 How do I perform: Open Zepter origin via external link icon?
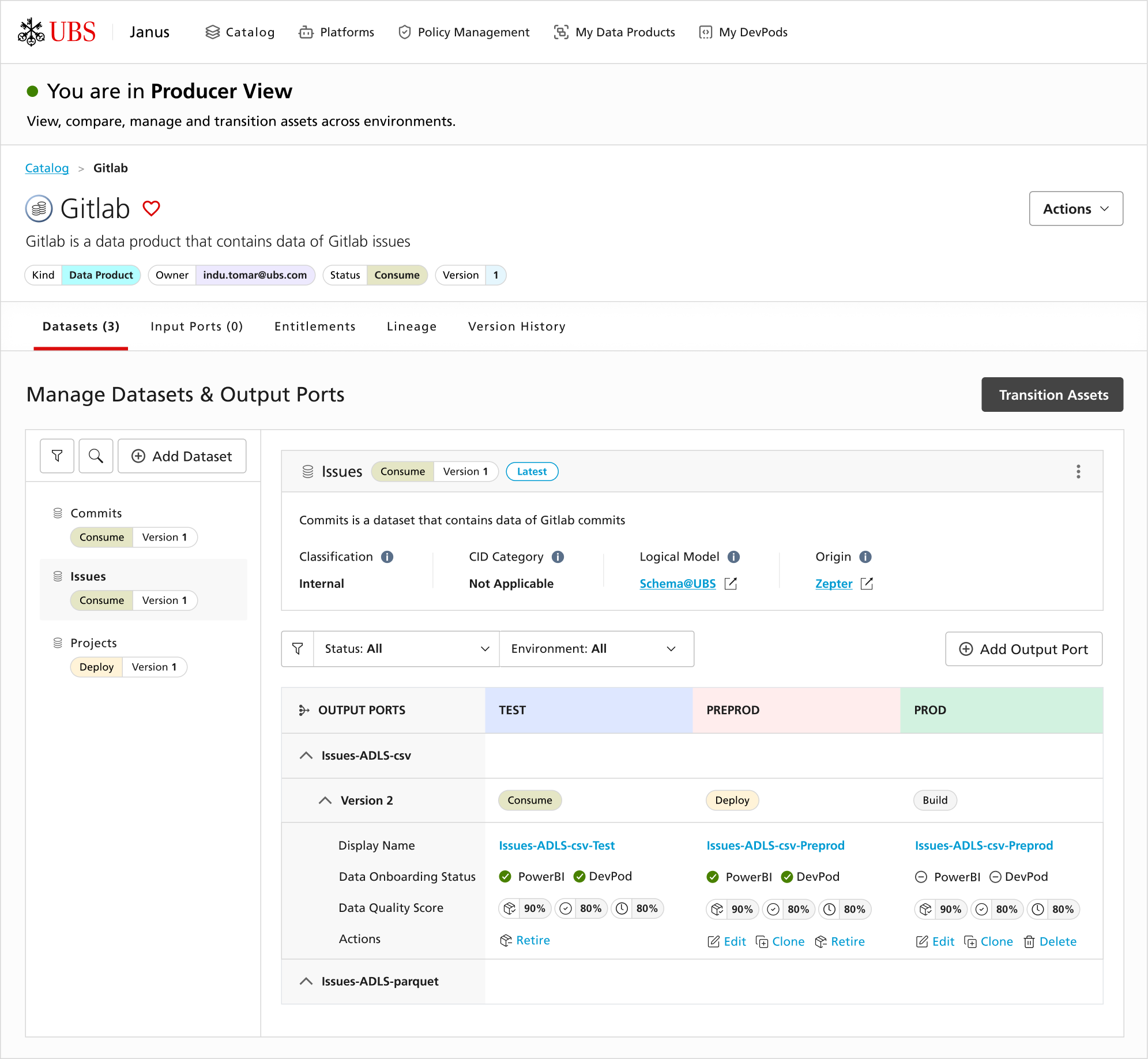(x=867, y=584)
